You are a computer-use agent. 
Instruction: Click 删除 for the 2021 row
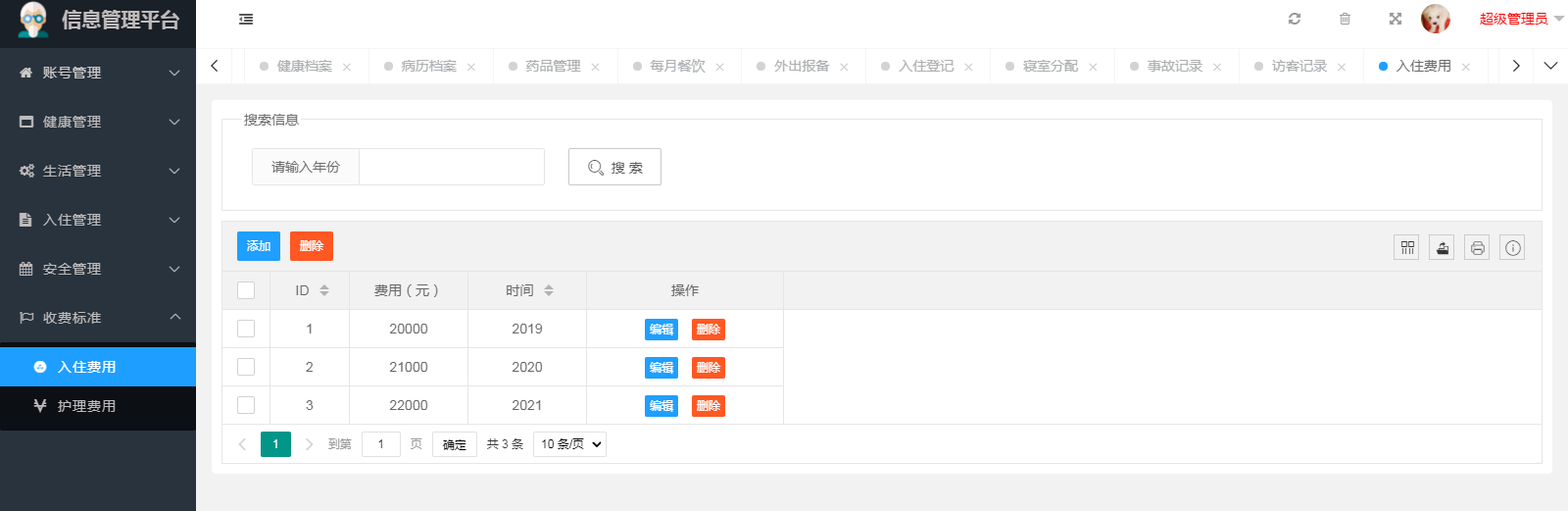pyautogui.click(x=709, y=406)
